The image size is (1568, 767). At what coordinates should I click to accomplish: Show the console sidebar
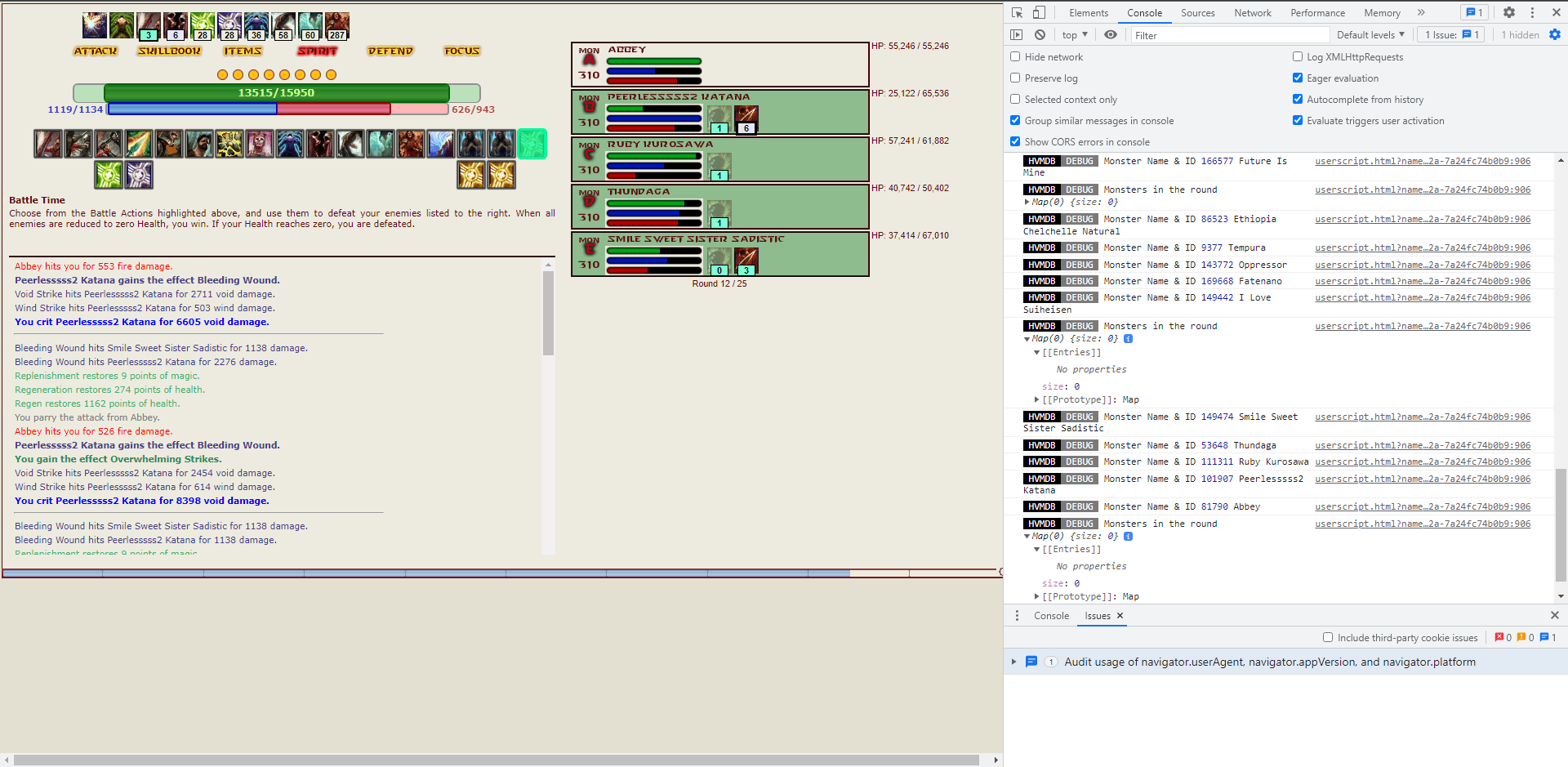click(x=1017, y=34)
